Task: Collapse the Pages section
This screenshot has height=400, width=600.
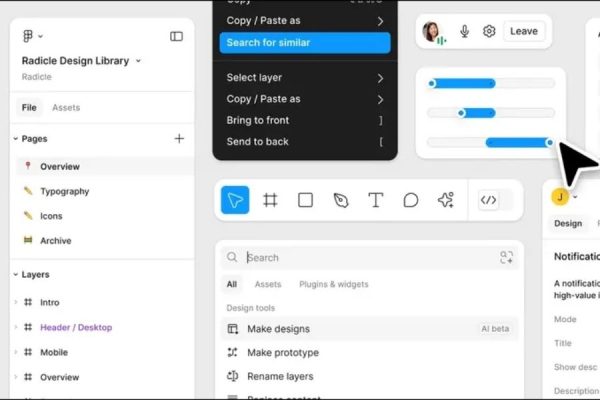Action: tap(16, 139)
